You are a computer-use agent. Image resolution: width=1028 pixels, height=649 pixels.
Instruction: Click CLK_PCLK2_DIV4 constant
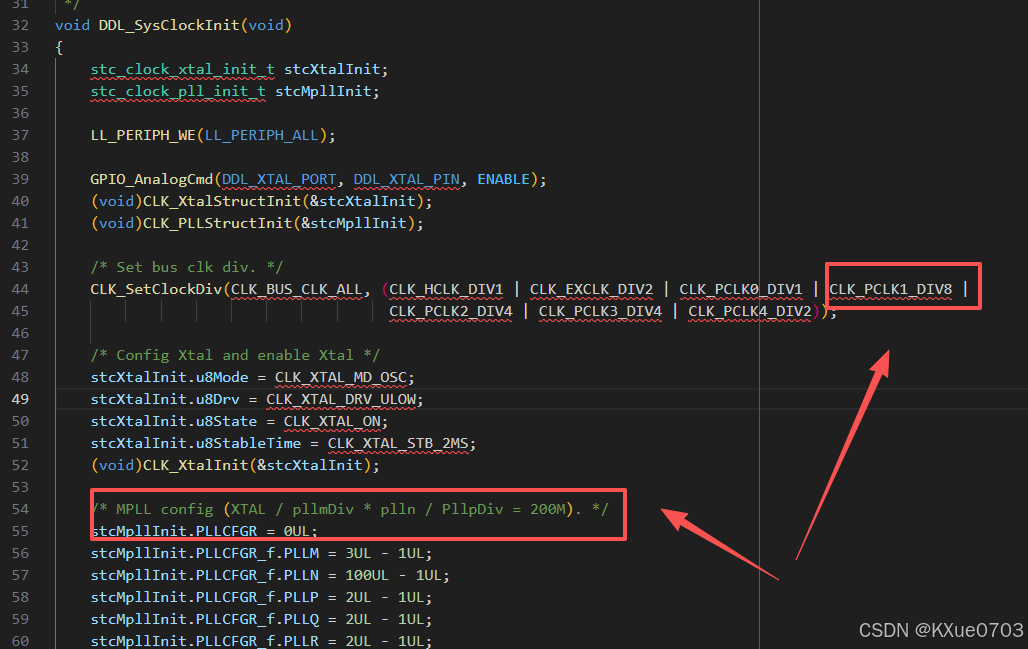click(x=450, y=311)
